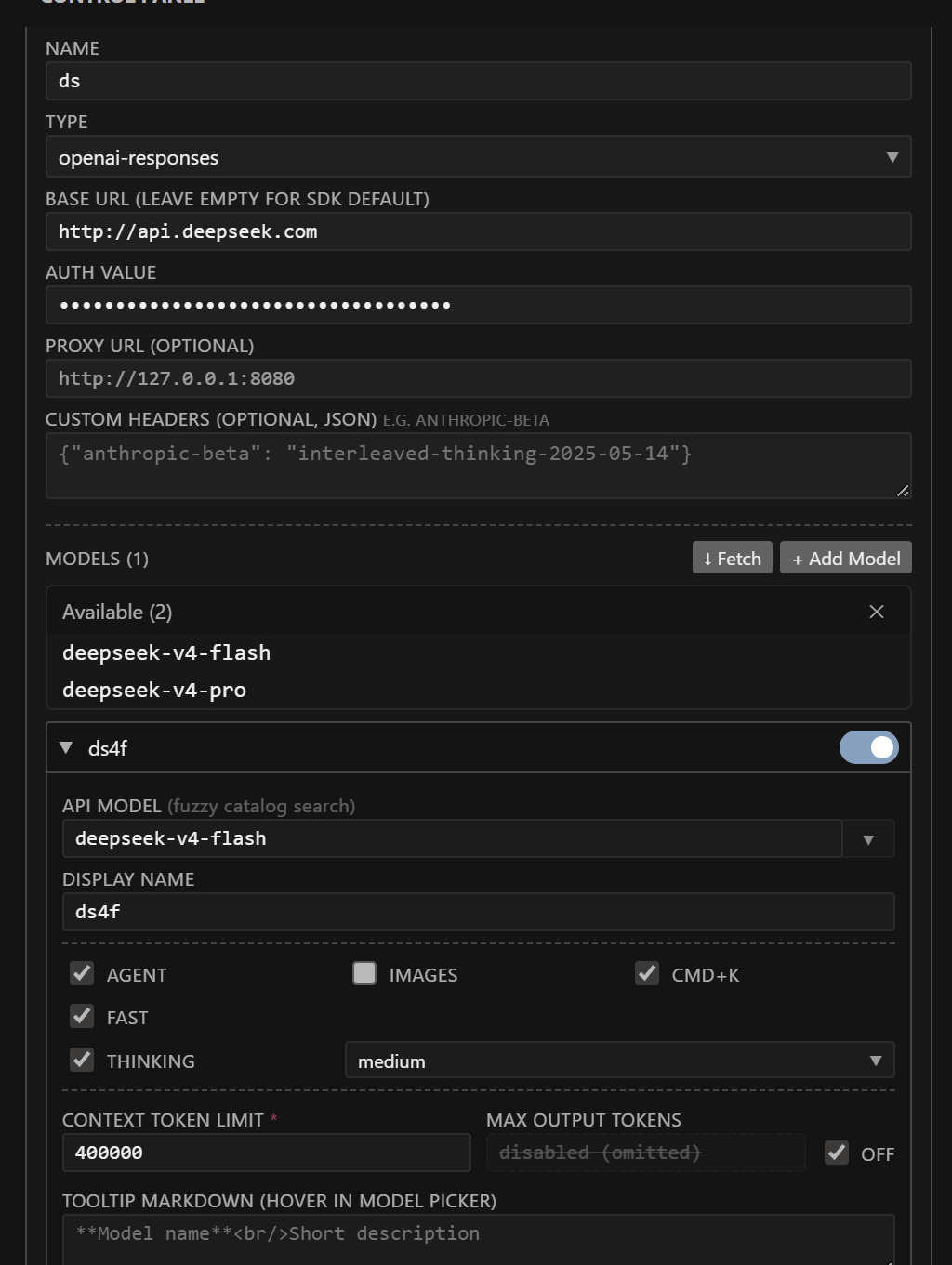Open the thinking level medium dropdown
The width and height of the screenshot is (952, 1265).
pyautogui.click(x=619, y=1061)
